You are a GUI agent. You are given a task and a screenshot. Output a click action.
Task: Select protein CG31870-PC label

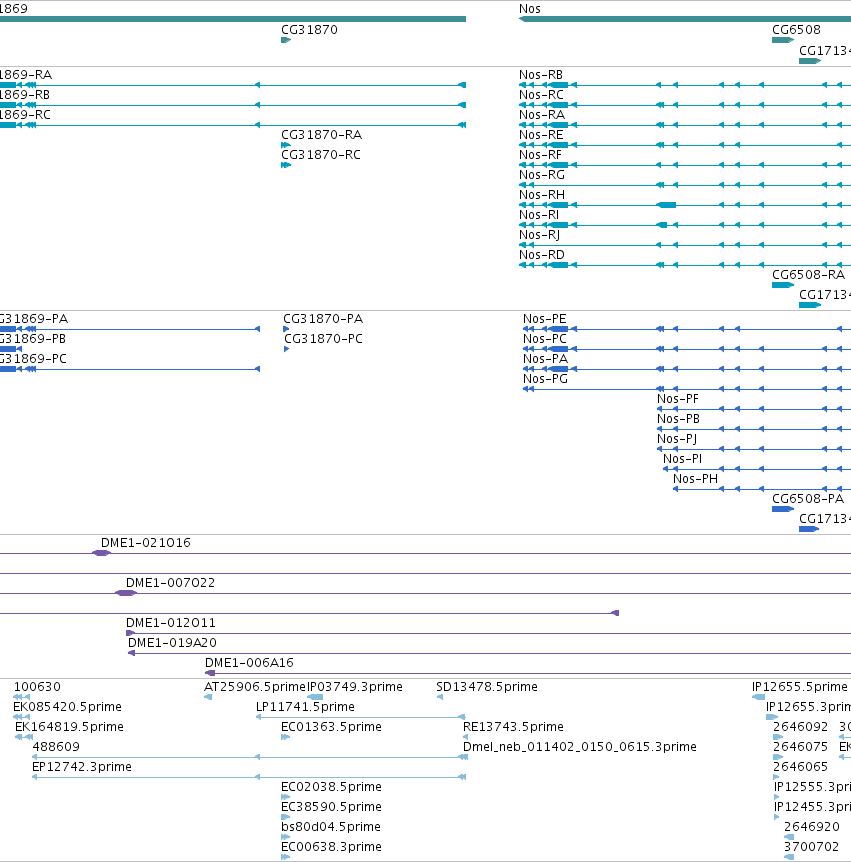323,339
